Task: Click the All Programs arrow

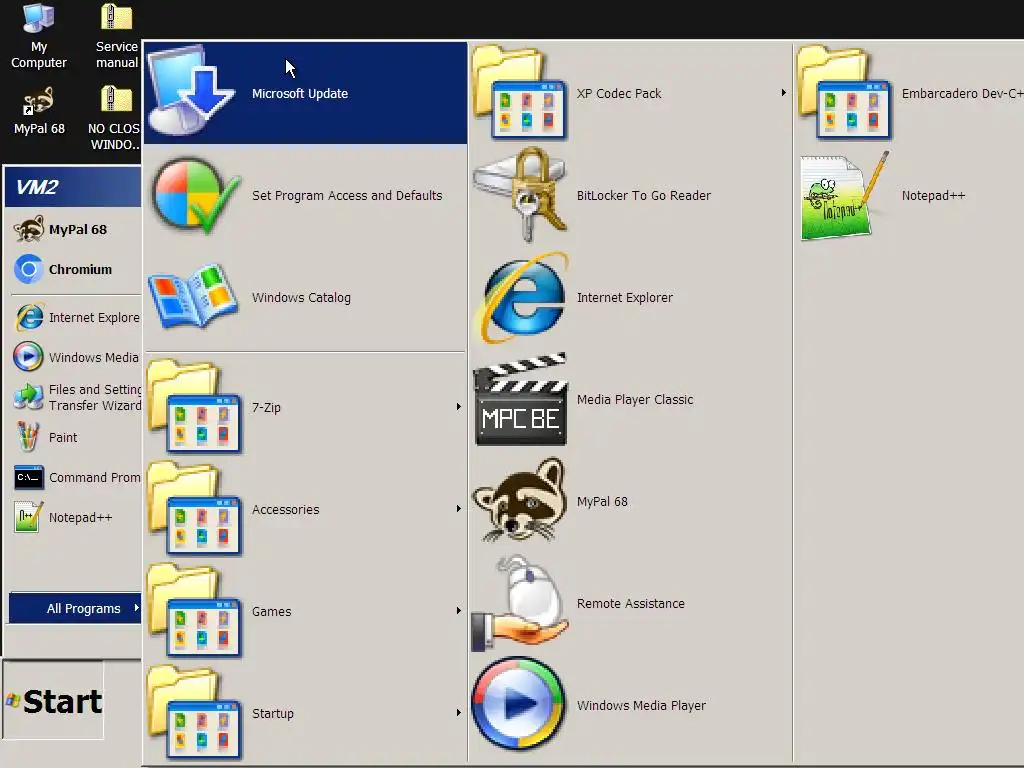Action: tap(136, 607)
